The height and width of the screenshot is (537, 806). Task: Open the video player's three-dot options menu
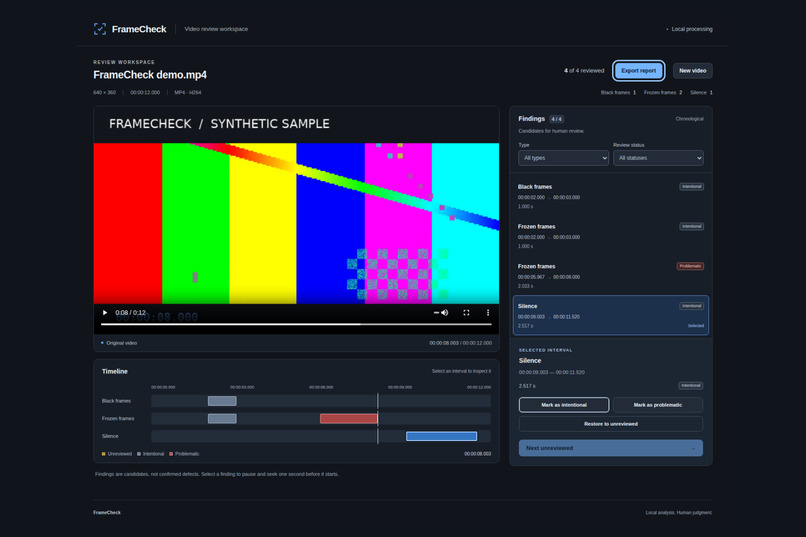pos(488,312)
